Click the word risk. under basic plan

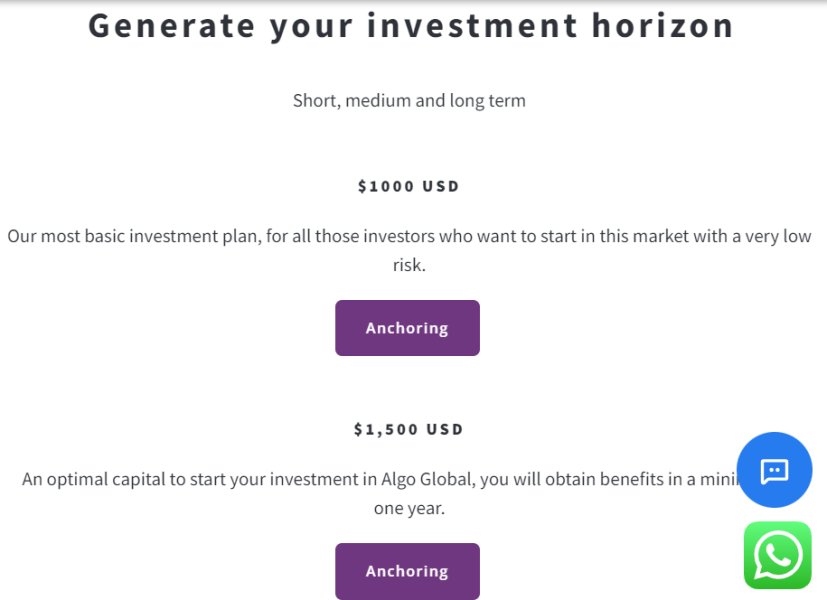click(x=409, y=265)
